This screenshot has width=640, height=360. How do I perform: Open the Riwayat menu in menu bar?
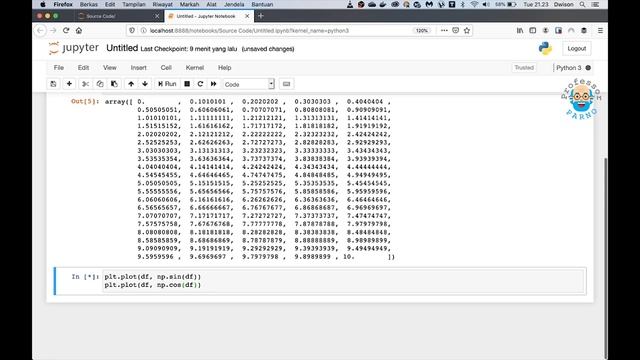[162, 4]
